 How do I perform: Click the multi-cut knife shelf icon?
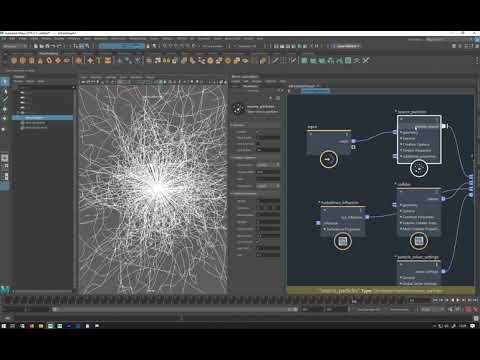tap(275, 60)
